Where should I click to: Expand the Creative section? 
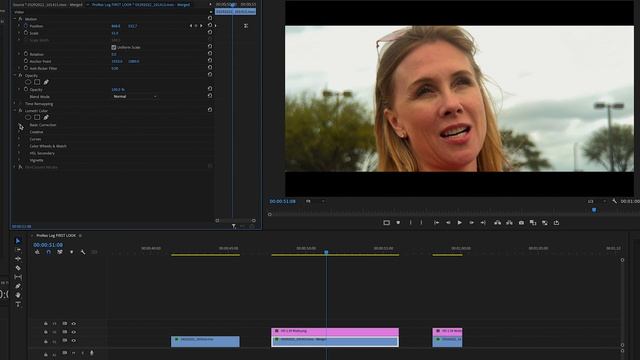pyautogui.click(x=19, y=132)
